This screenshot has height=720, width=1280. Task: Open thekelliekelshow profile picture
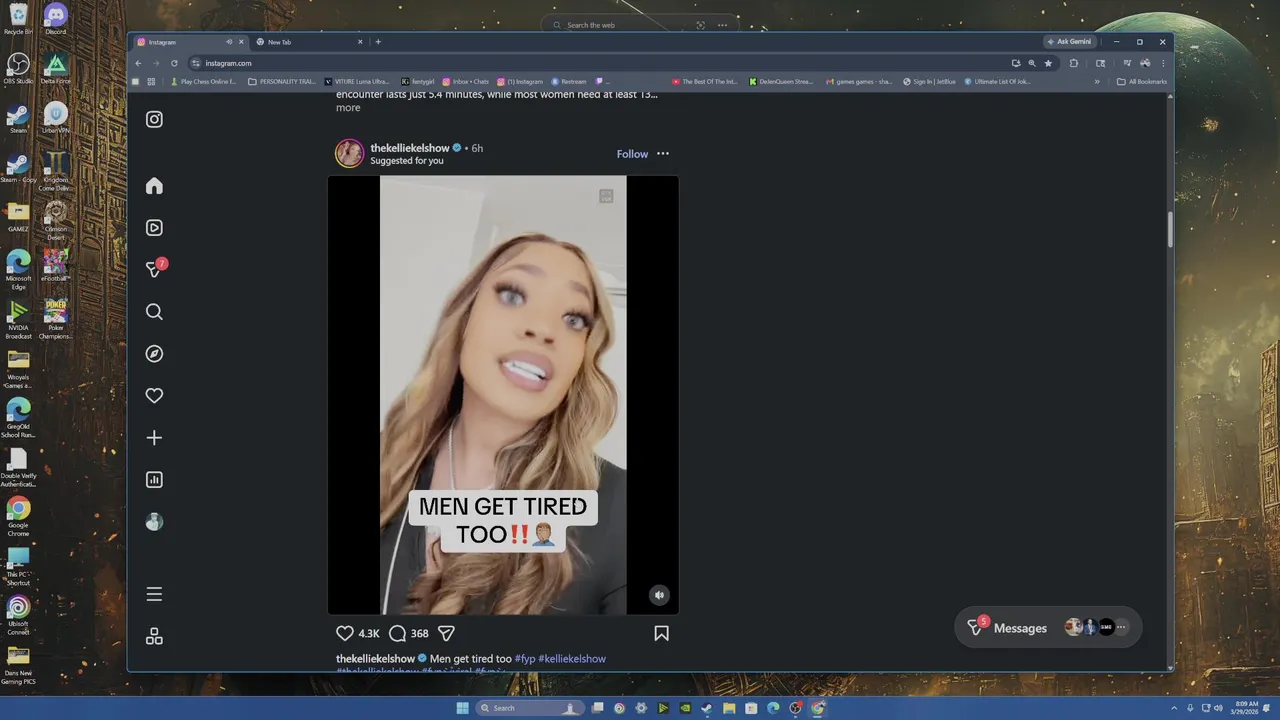[x=349, y=153]
